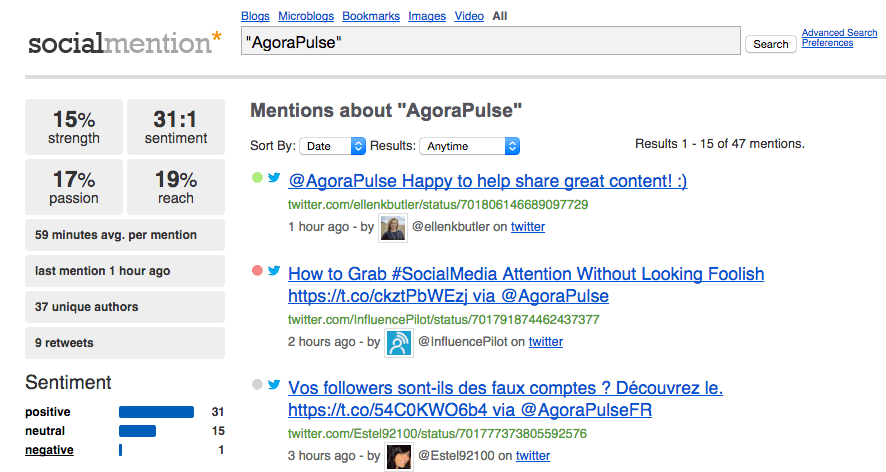Image resolution: width=886 pixels, height=472 pixels.
Task: Click the Twitter bird icon beside the Vos followers mention
Action: (x=274, y=384)
